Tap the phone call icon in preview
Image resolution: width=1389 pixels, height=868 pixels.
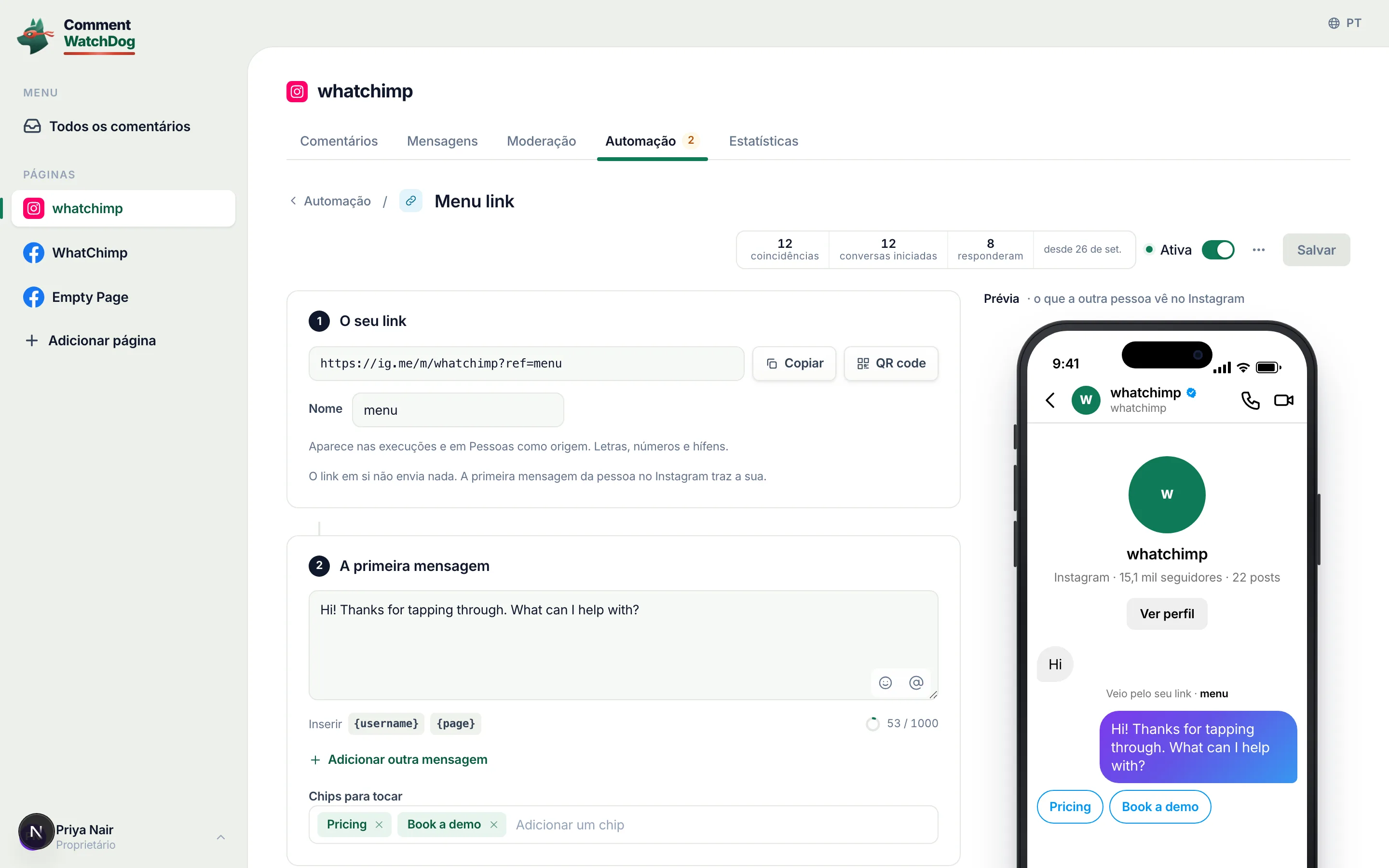1250,400
